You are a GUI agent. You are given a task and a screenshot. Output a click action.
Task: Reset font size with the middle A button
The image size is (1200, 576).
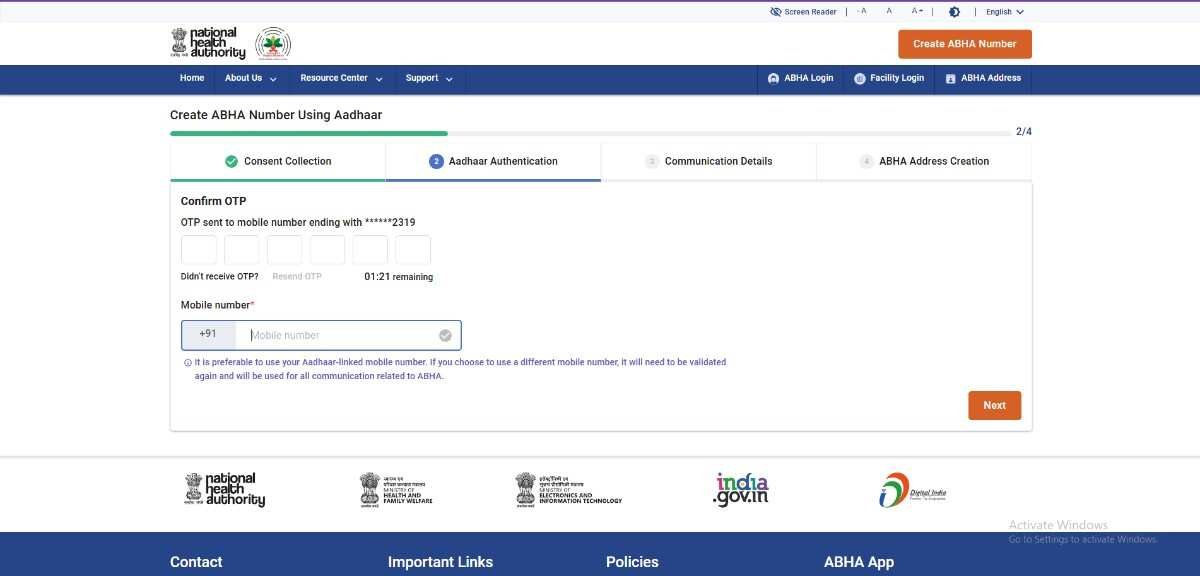pos(889,11)
